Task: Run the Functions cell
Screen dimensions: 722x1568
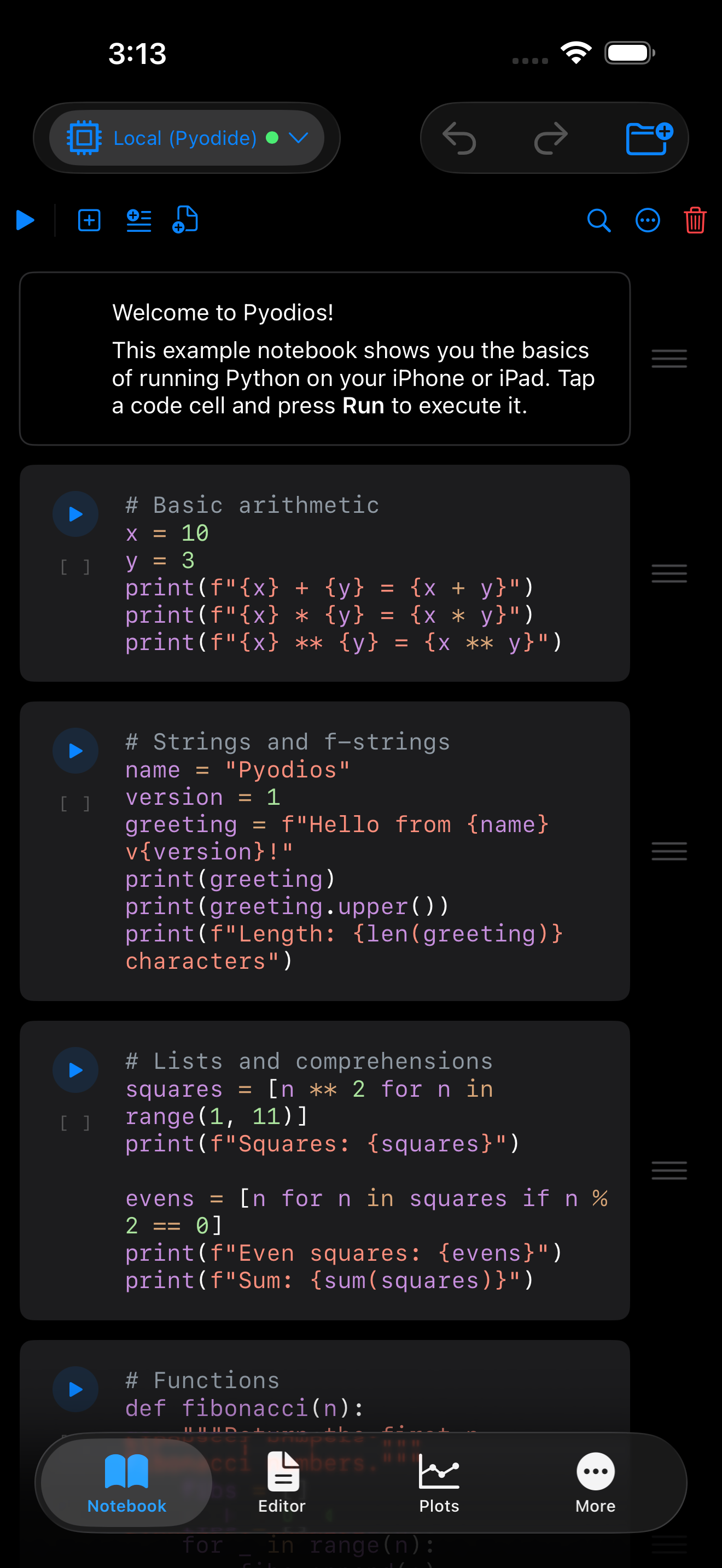Action: point(75,1390)
